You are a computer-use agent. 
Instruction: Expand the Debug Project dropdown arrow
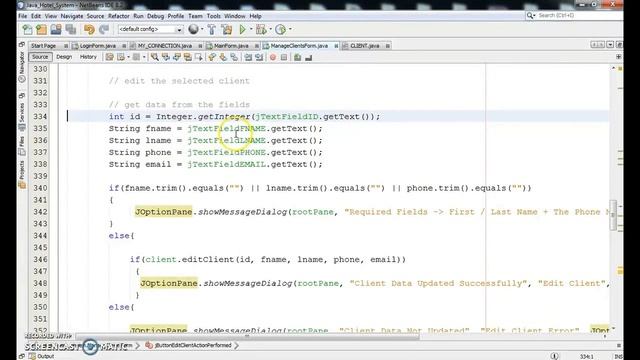coord(270,29)
